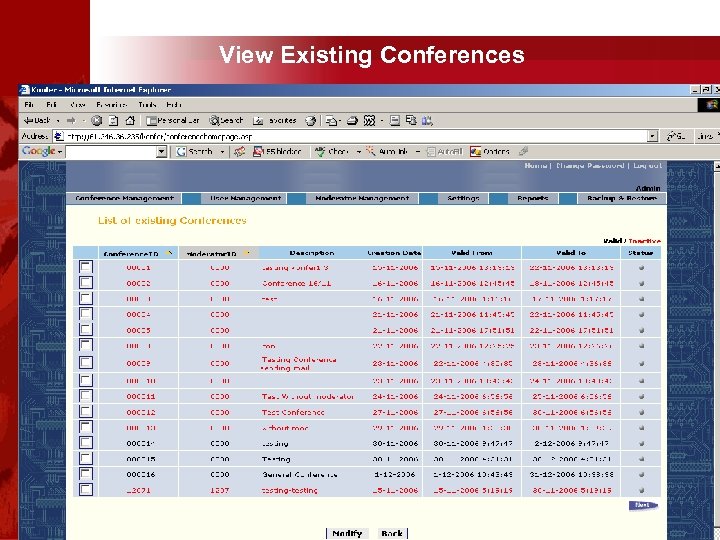720x540 pixels.
Task: Expand the Google Search button dropdown arrow
Action: tap(222, 152)
